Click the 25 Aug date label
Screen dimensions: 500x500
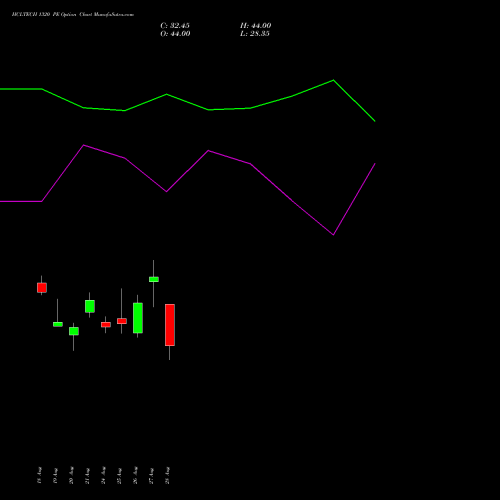pyautogui.click(x=119, y=475)
